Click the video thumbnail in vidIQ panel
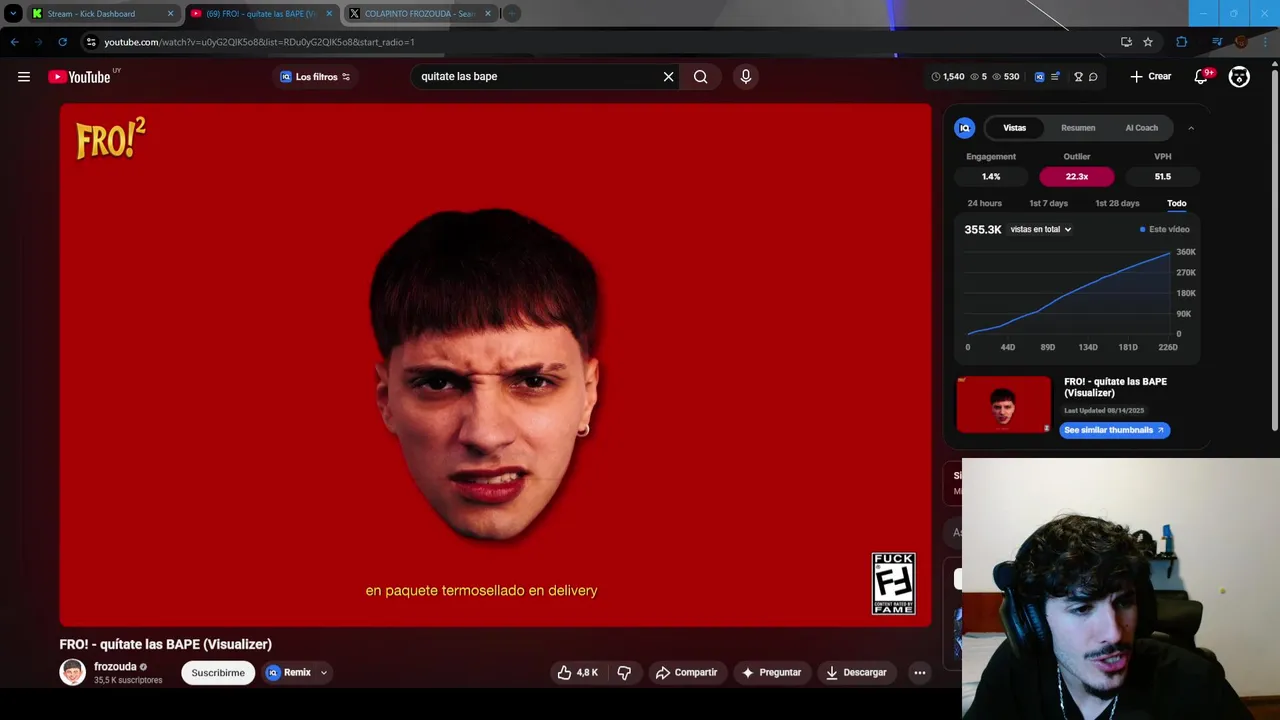Viewport: 1280px width, 720px height. [1004, 405]
